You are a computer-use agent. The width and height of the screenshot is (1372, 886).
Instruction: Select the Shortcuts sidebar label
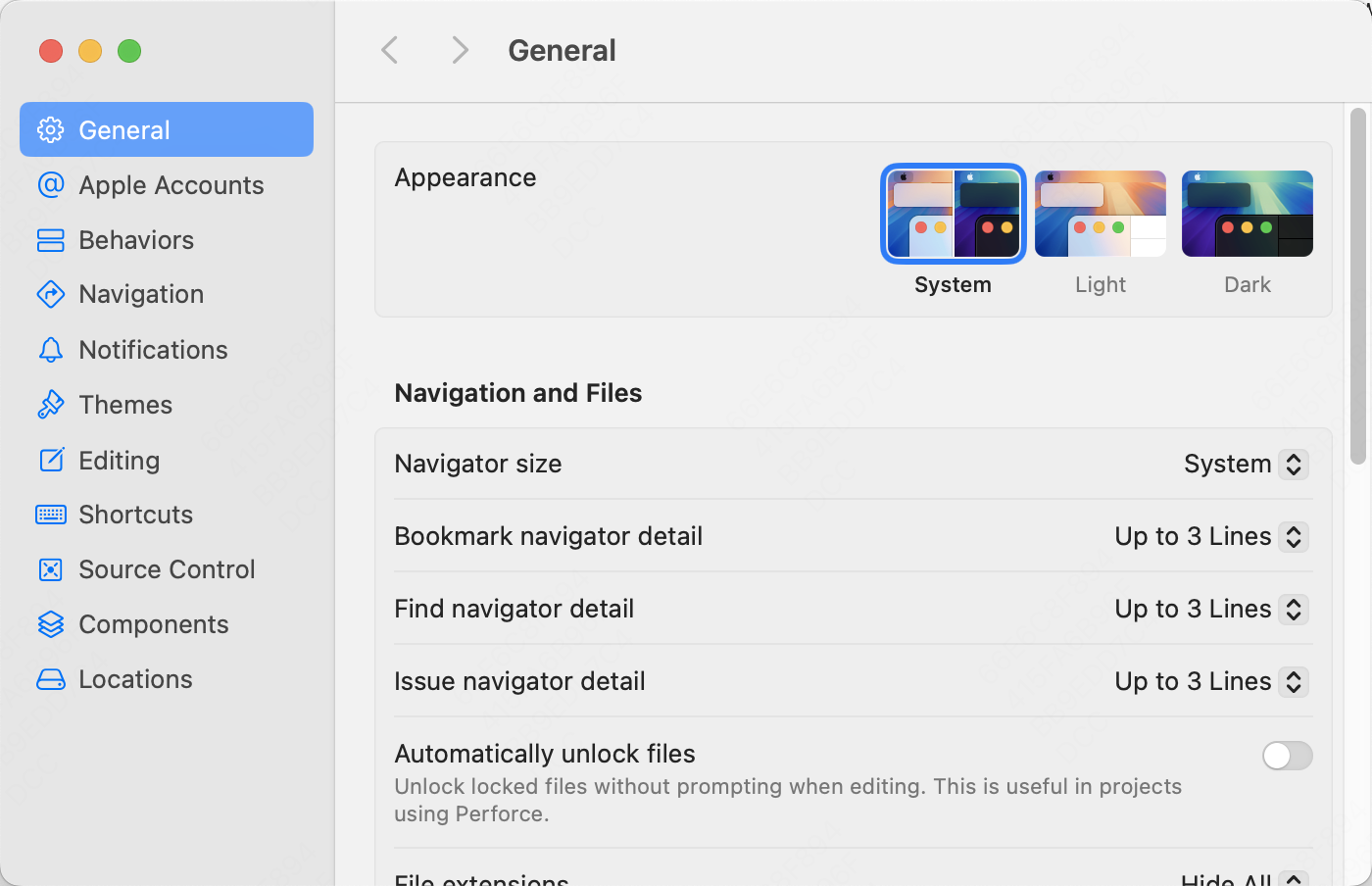coord(135,515)
